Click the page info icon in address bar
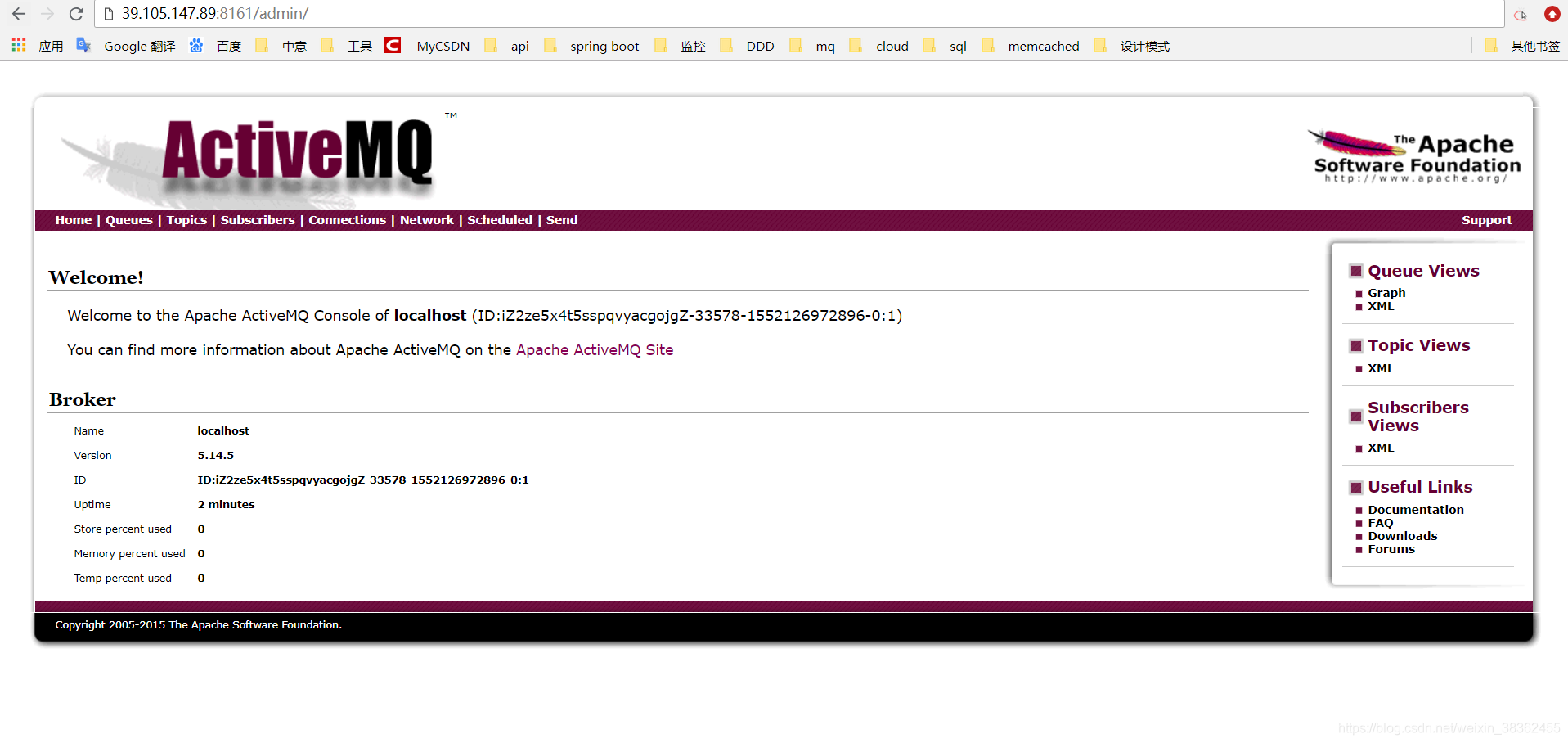1568x743 pixels. pyautogui.click(x=108, y=14)
